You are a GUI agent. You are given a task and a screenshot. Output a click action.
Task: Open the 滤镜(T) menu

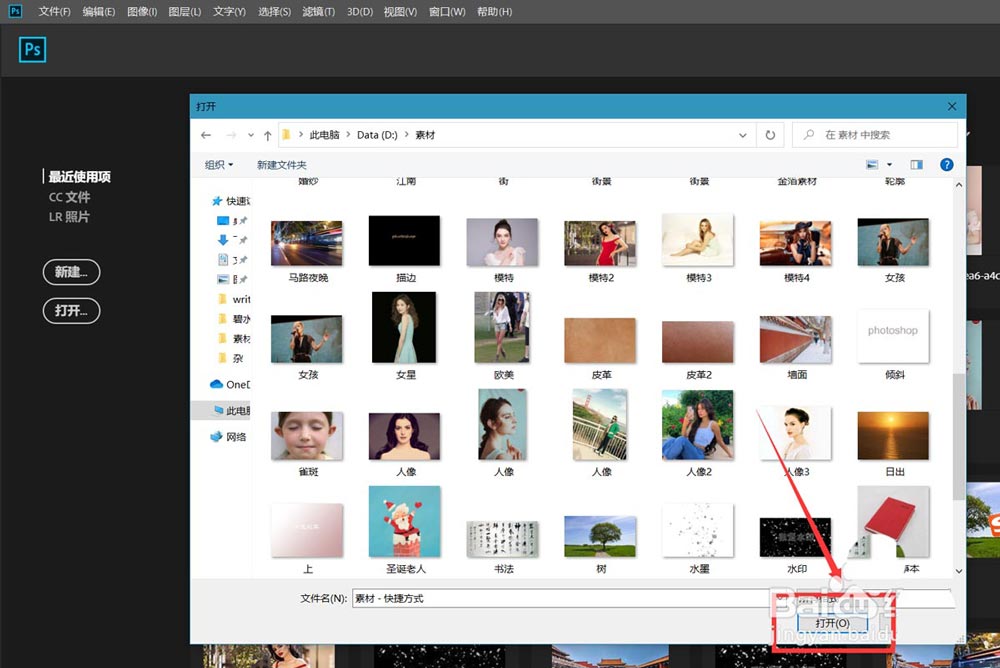point(319,11)
